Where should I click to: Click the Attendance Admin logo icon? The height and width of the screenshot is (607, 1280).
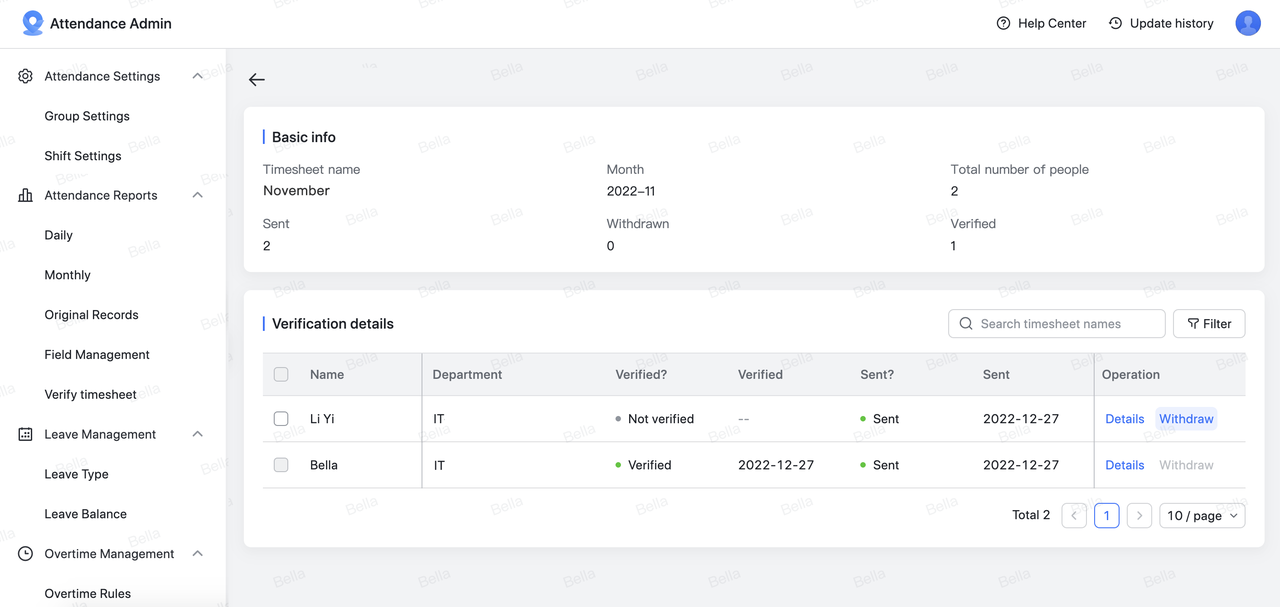point(33,23)
